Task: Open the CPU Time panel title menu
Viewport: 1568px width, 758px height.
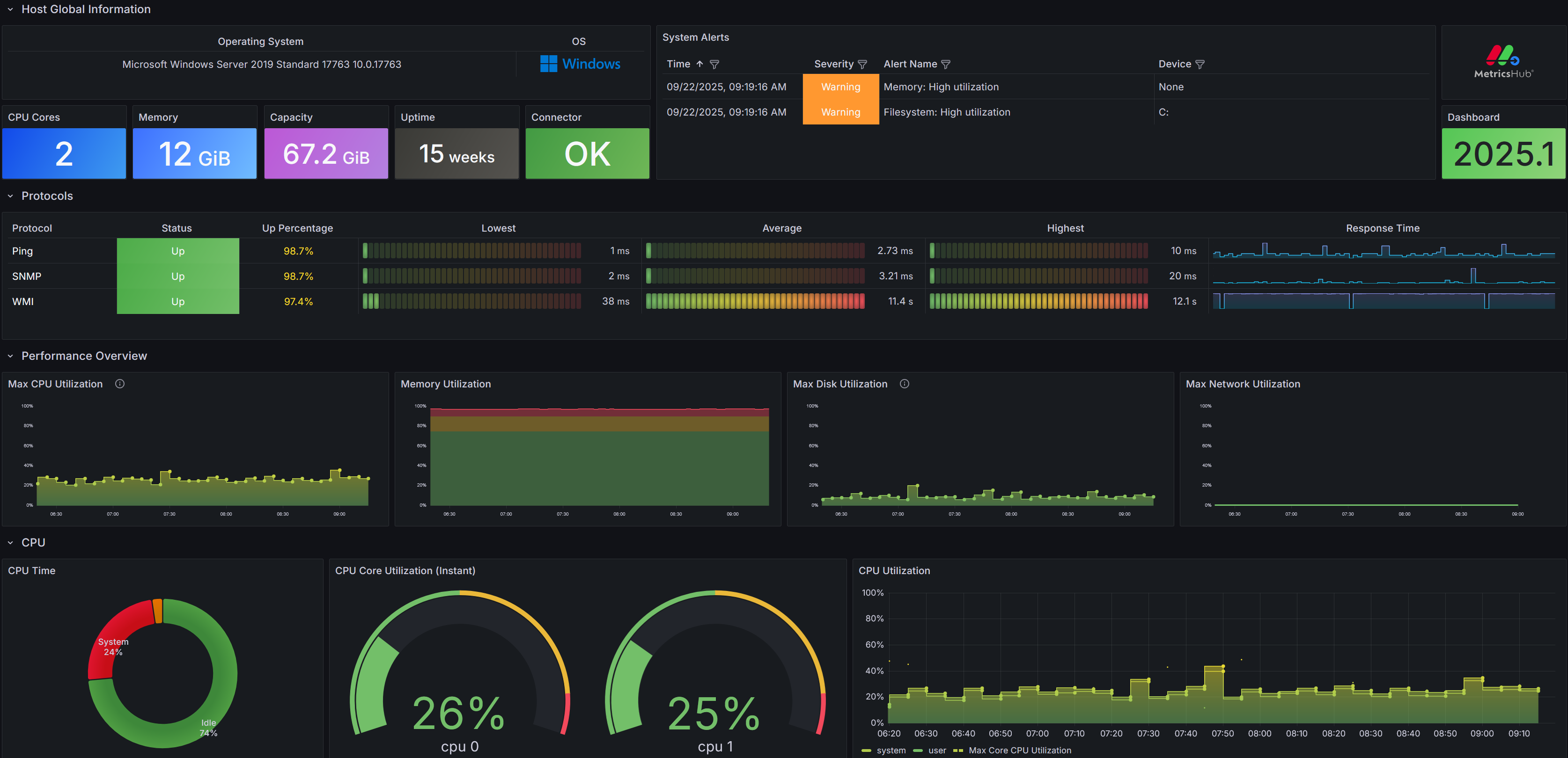Action: (32, 571)
